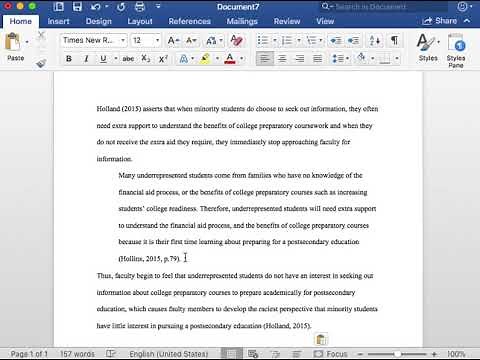Image resolution: width=480 pixels, height=360 pixels.
Task: Click the Share button
Action: pyautogui.click(x=439, y=21)
